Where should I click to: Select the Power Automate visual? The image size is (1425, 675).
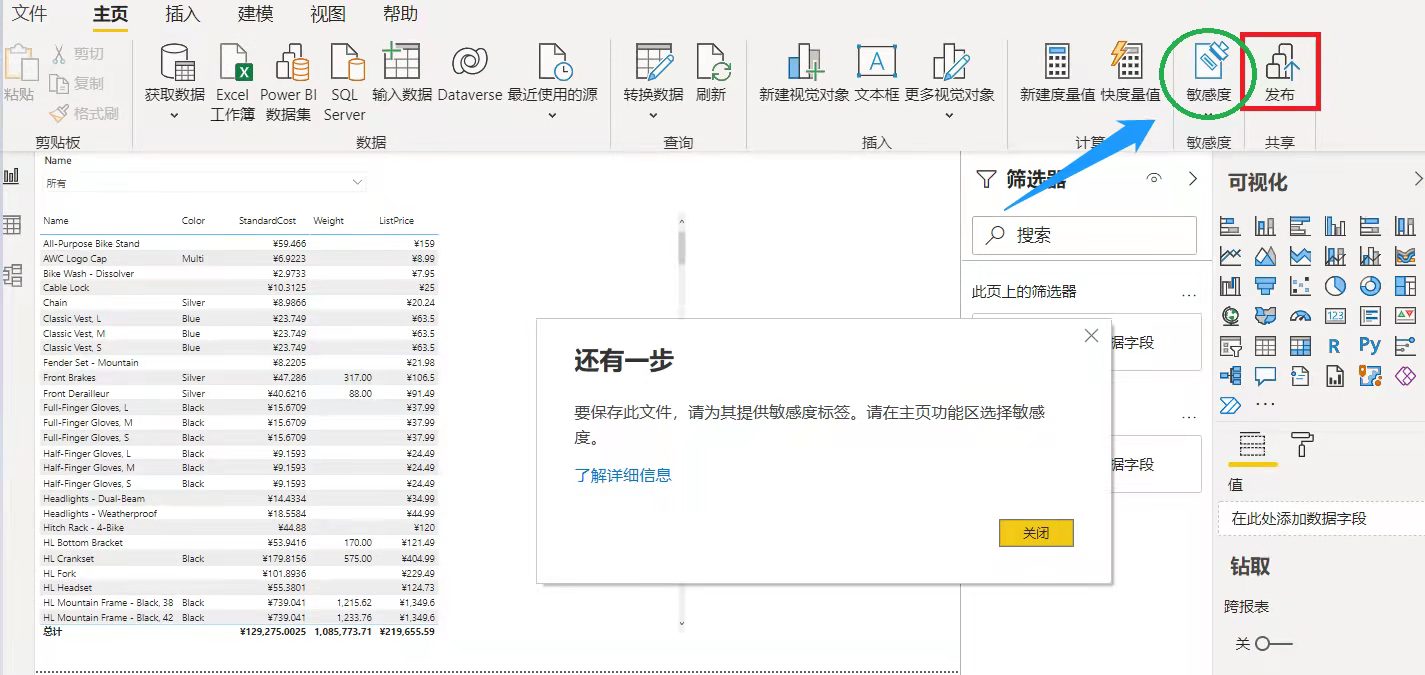click(1230, 405)
